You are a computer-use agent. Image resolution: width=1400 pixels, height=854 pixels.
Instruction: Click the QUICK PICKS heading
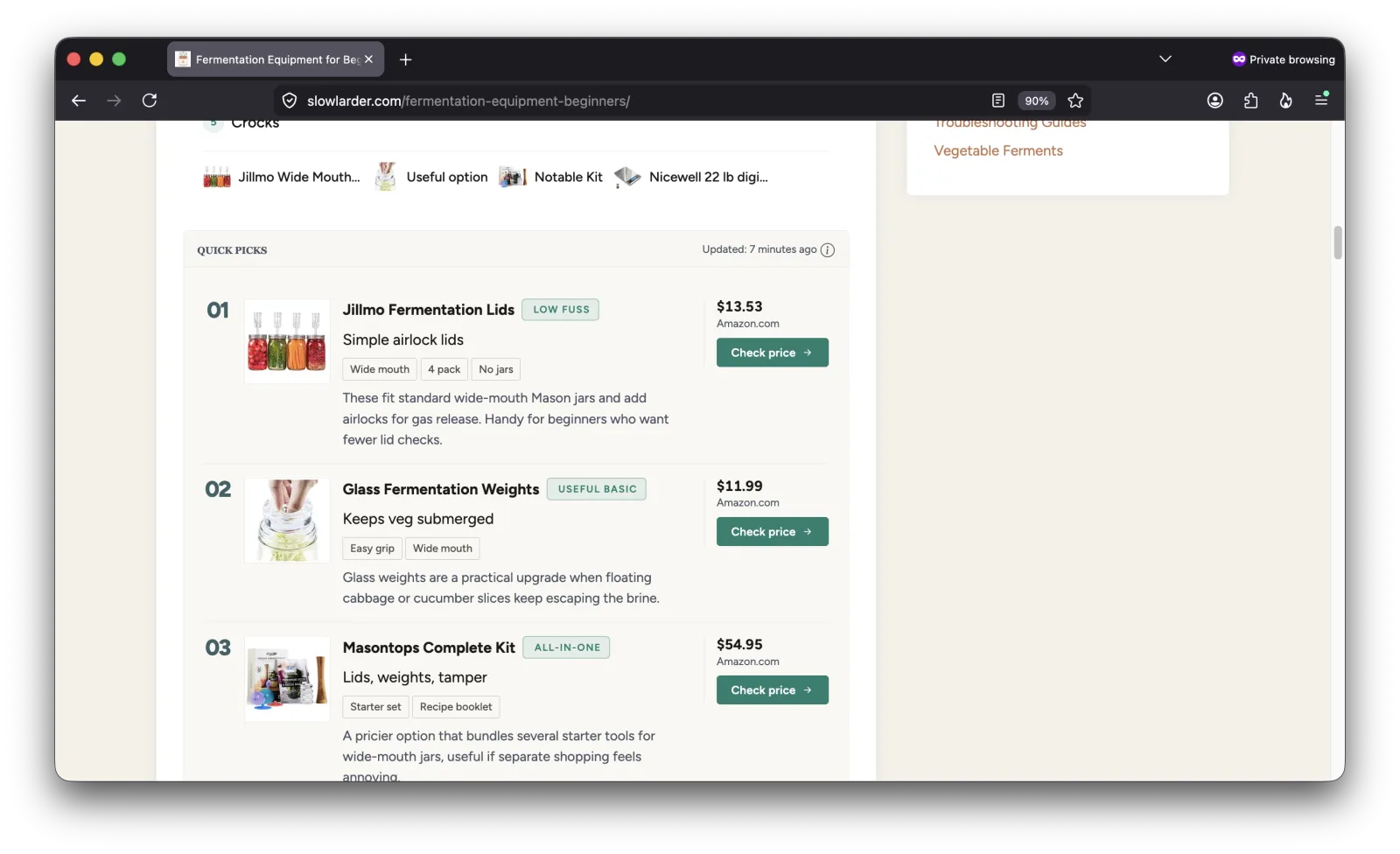pos(232,250)
